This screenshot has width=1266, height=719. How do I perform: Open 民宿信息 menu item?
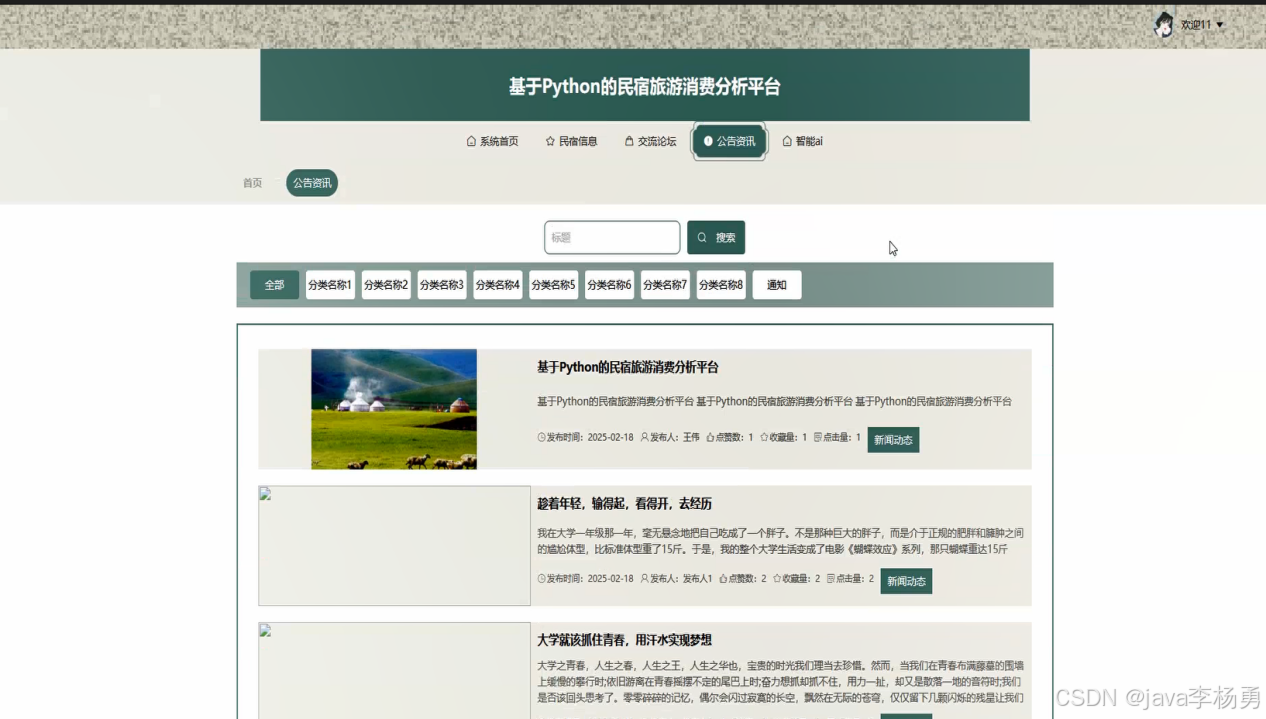coord(571,141)
